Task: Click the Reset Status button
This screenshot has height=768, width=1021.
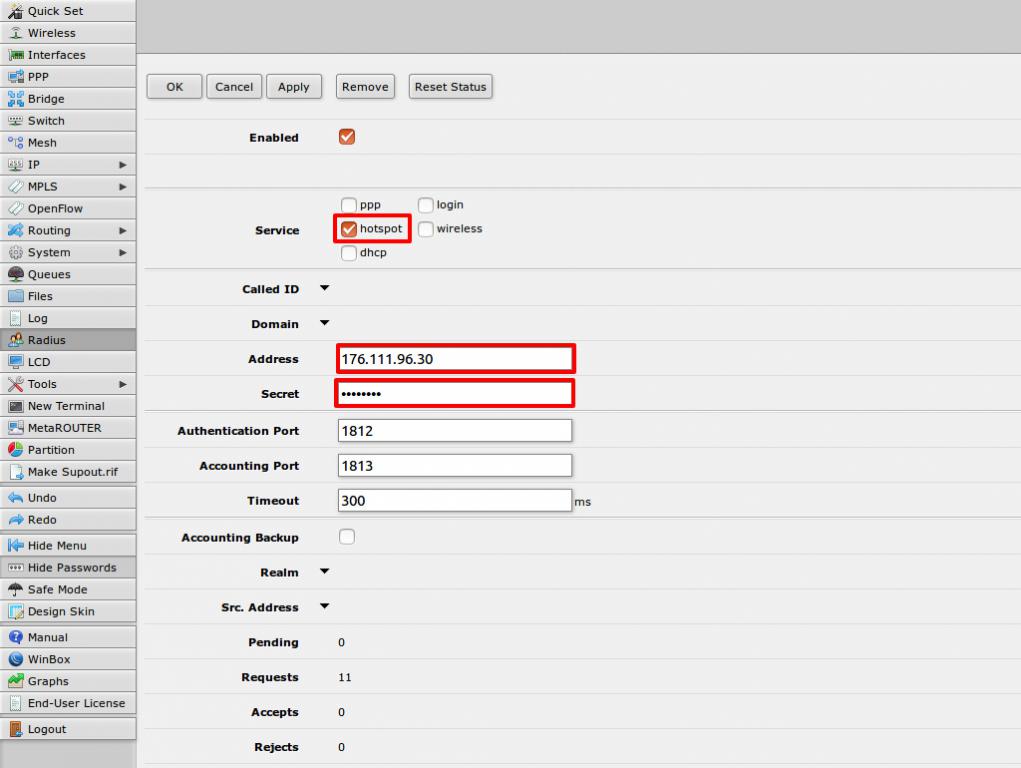Action: click(x=450, y=86)
